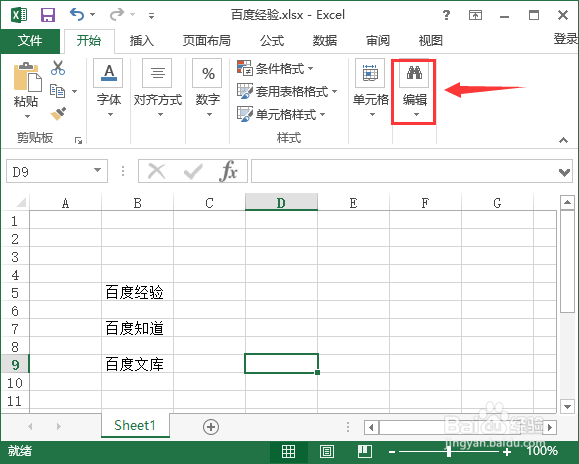579x464 pixels.
Task: Select column D header
Action: [281, 203]
